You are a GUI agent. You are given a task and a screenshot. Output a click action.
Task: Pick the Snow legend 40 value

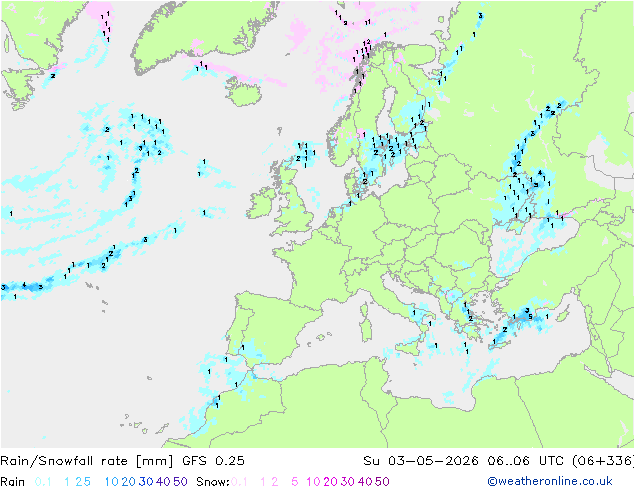[365, 482]
